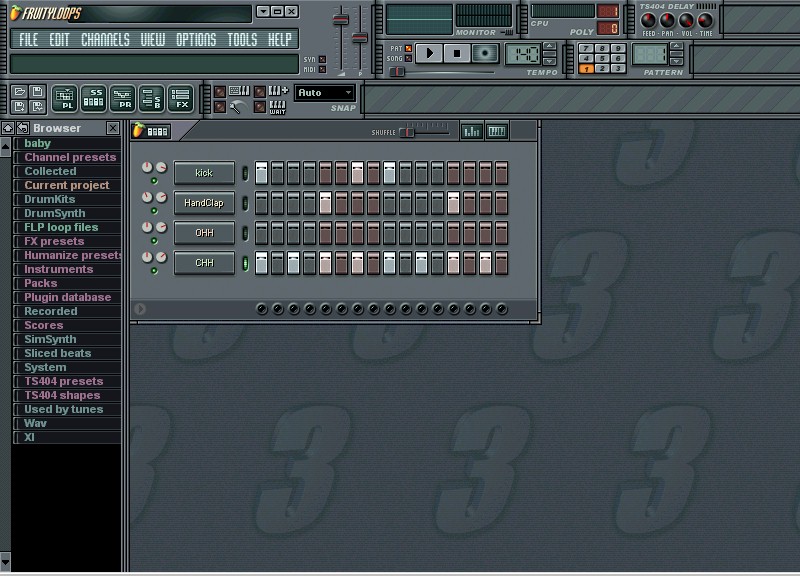Click the save project floppy icon

(37, 92)
